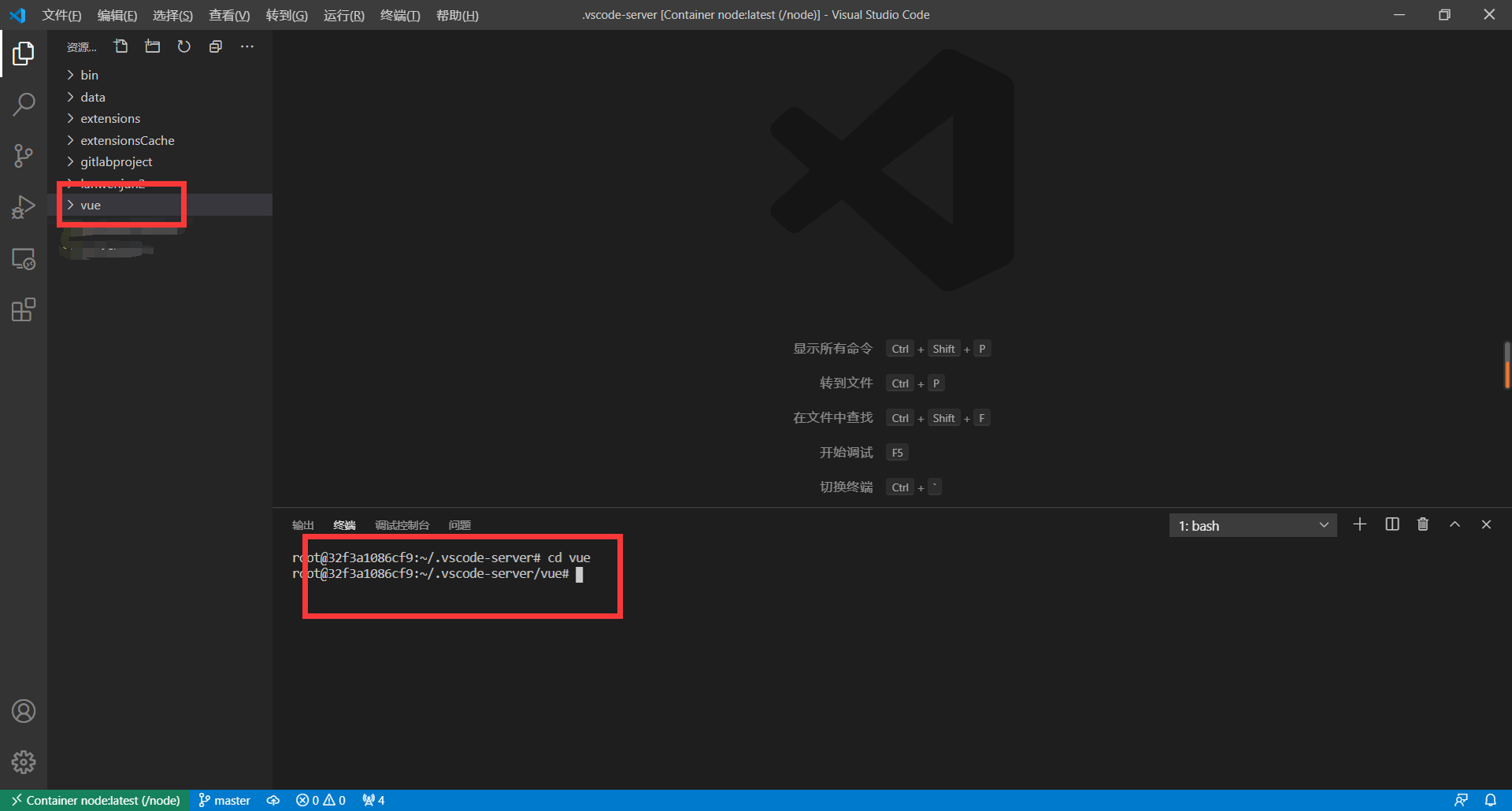Image resolution: width=1512 pixels, height=811 pixels.
Task: Switch to the 调试控制台 panel tab
Action: [x=402, y=525]
